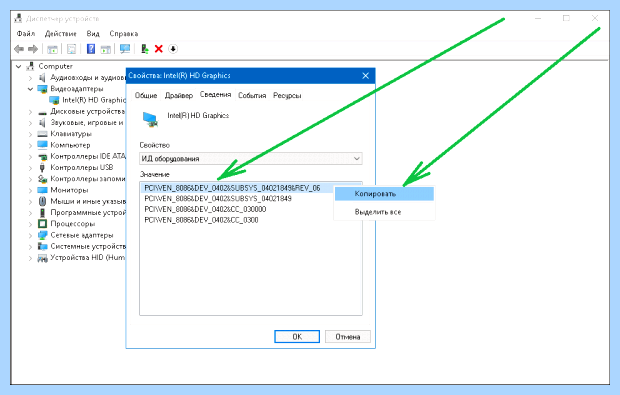Click the Клавиатуры keyboard icon in tree
Viewport: 620px width, 395px height.
pyautogui.click(x=42, y=134)
